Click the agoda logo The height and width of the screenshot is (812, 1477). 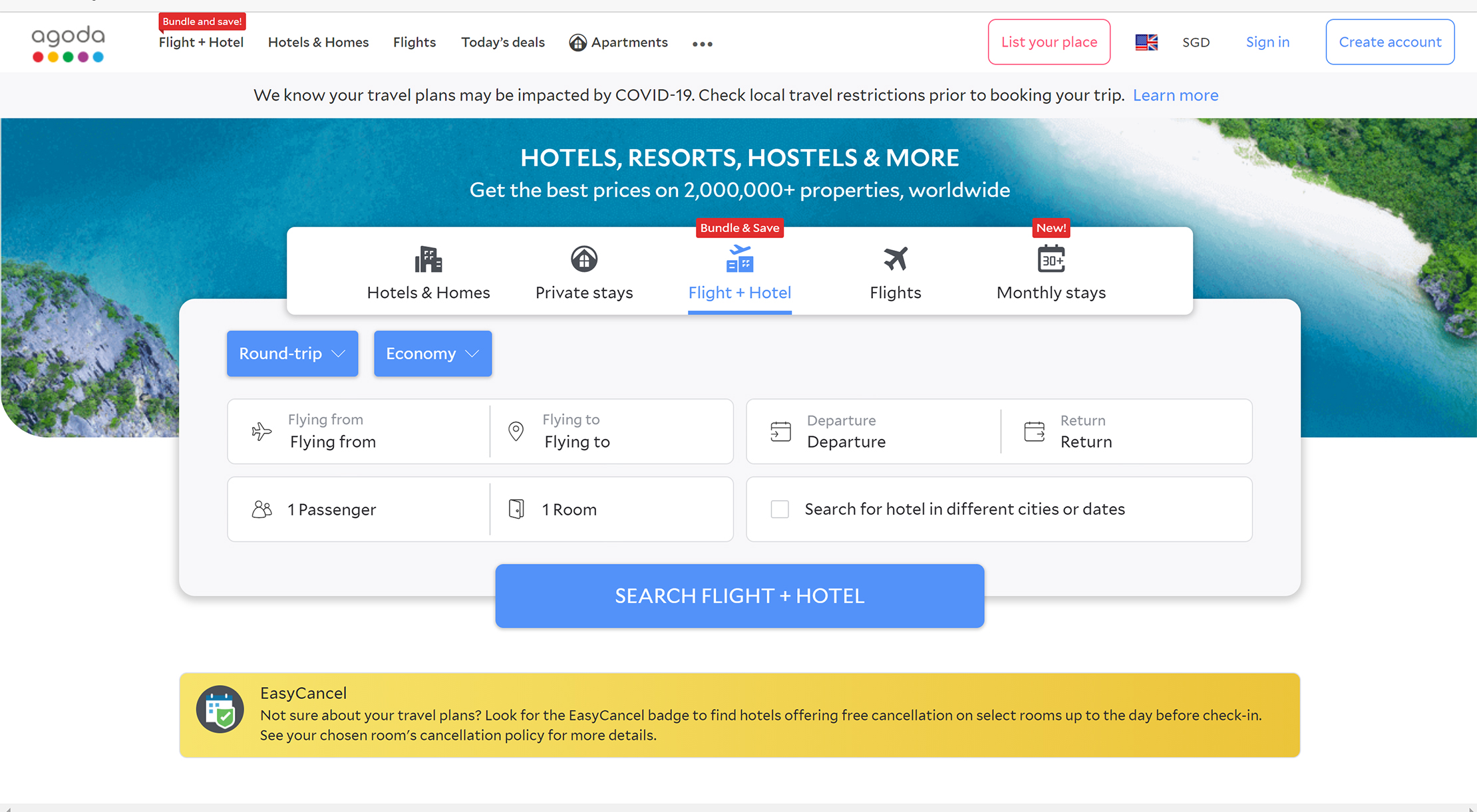click(x=68, y=44)
